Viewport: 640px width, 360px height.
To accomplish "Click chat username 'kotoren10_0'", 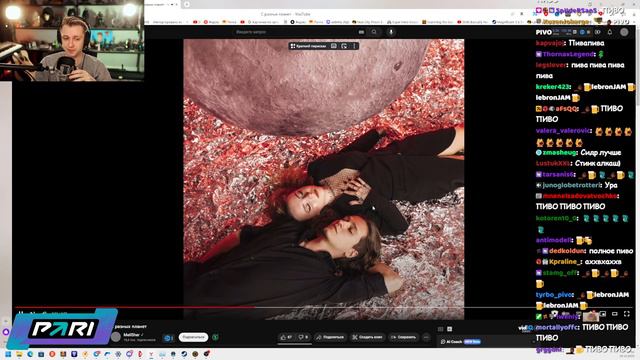I will [x=556, y=218].
